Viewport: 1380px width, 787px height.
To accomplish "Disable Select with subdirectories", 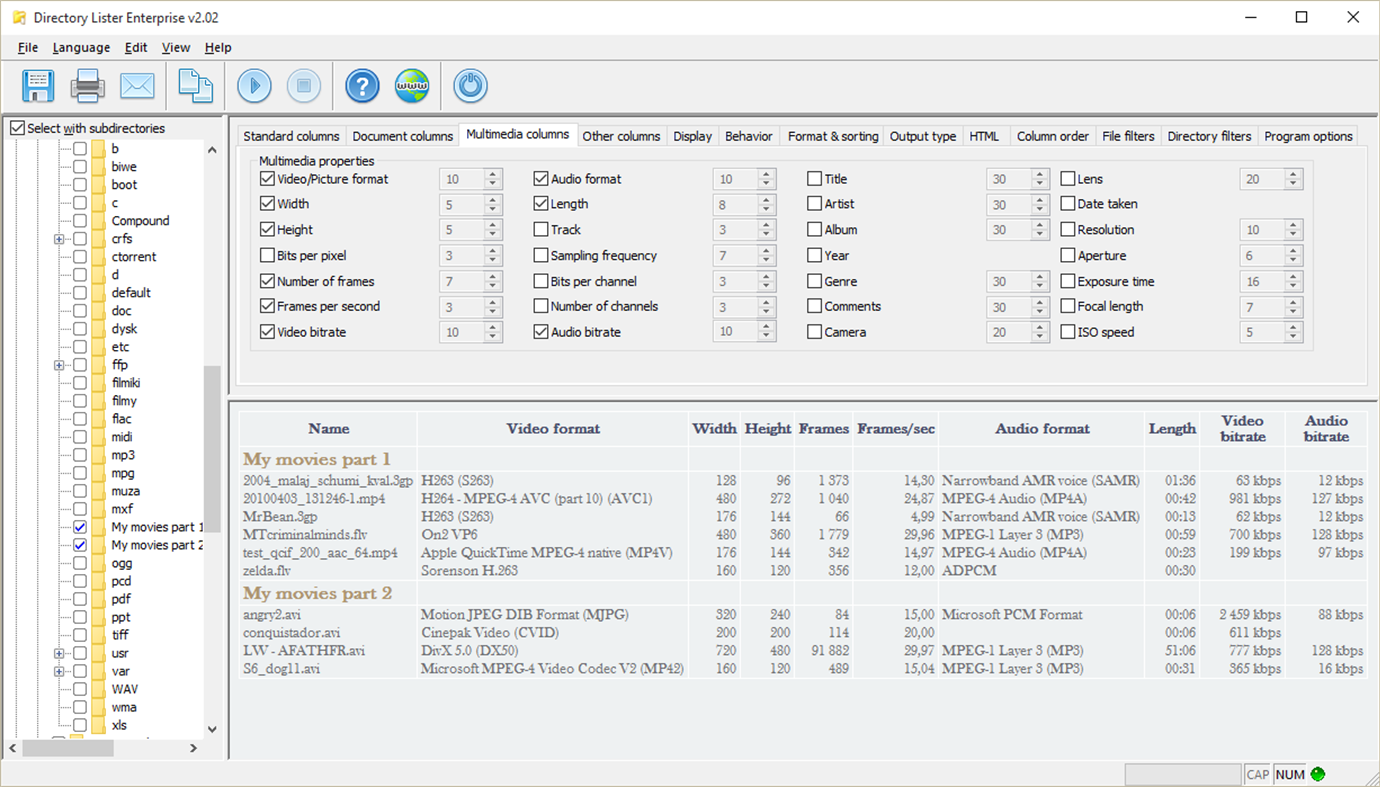I will click(16, 128).
